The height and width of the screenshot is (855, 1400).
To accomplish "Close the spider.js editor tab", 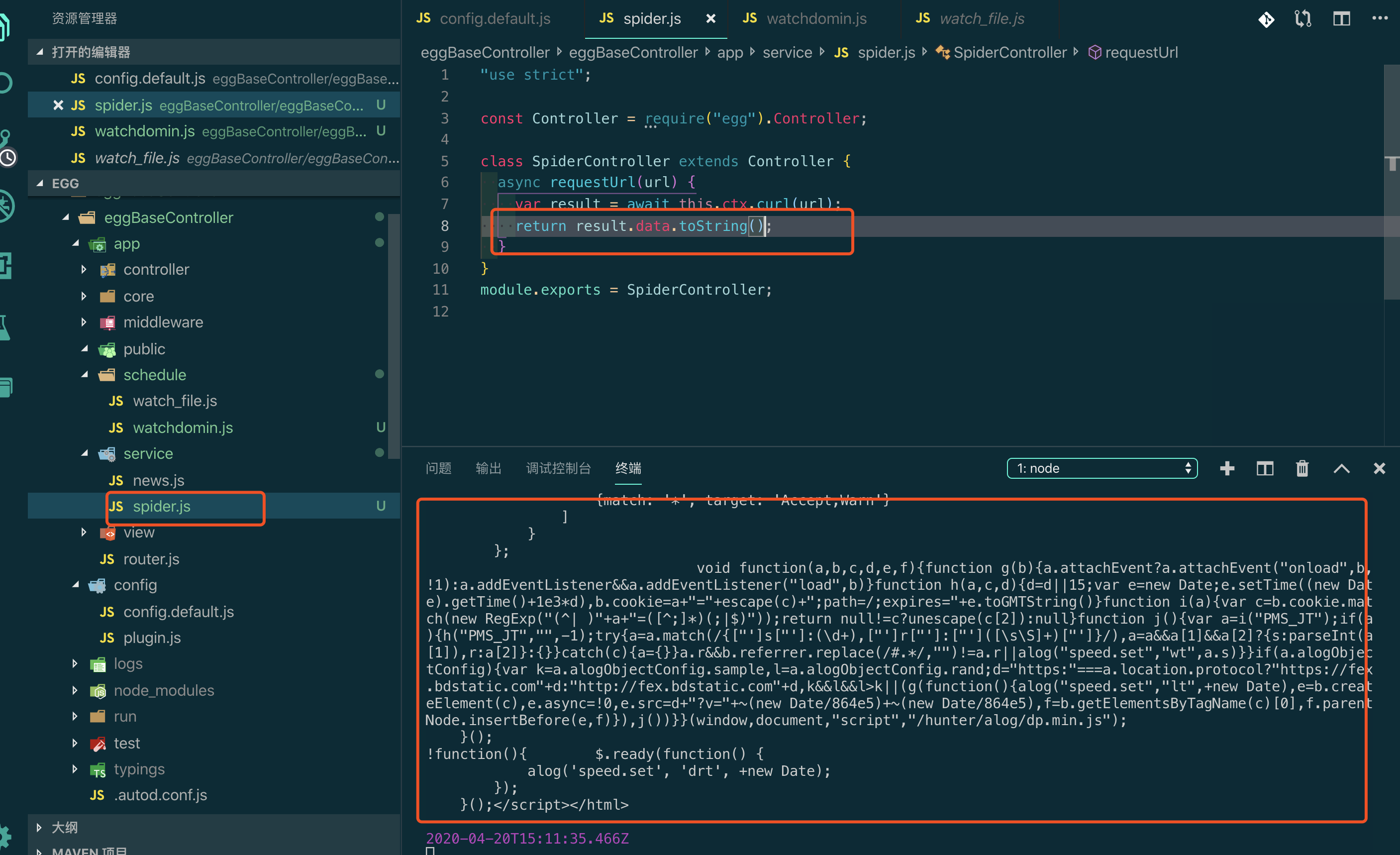I will [x=711, y=19].
